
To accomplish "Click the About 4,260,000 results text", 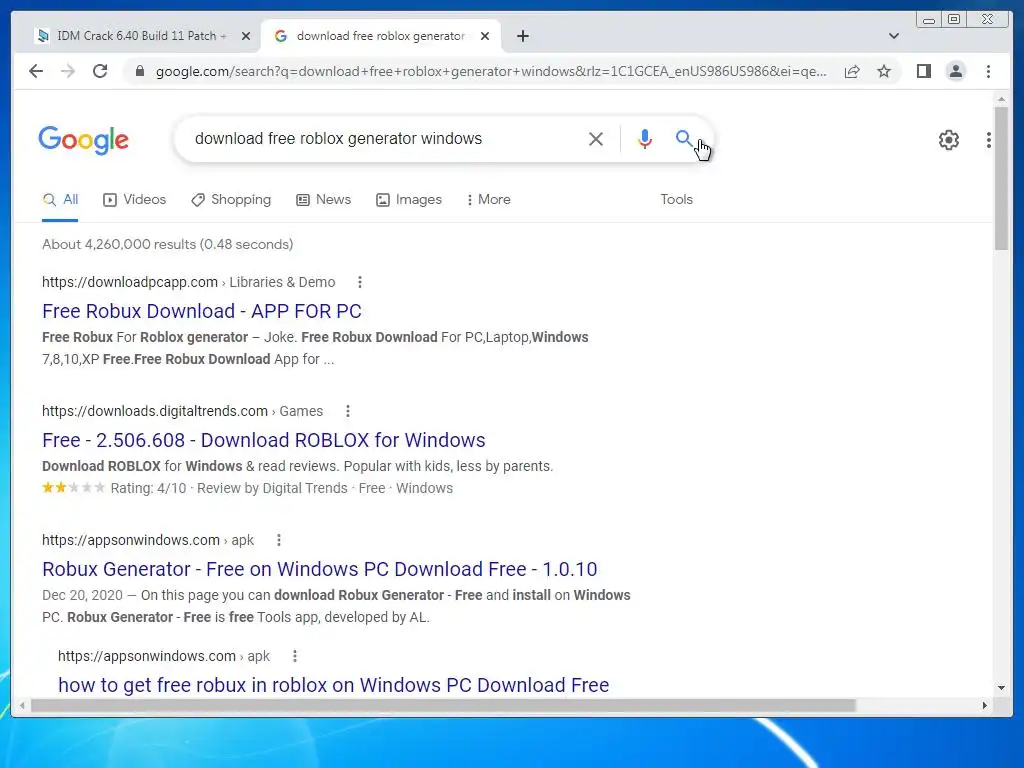I will click(x=167, y=244).
